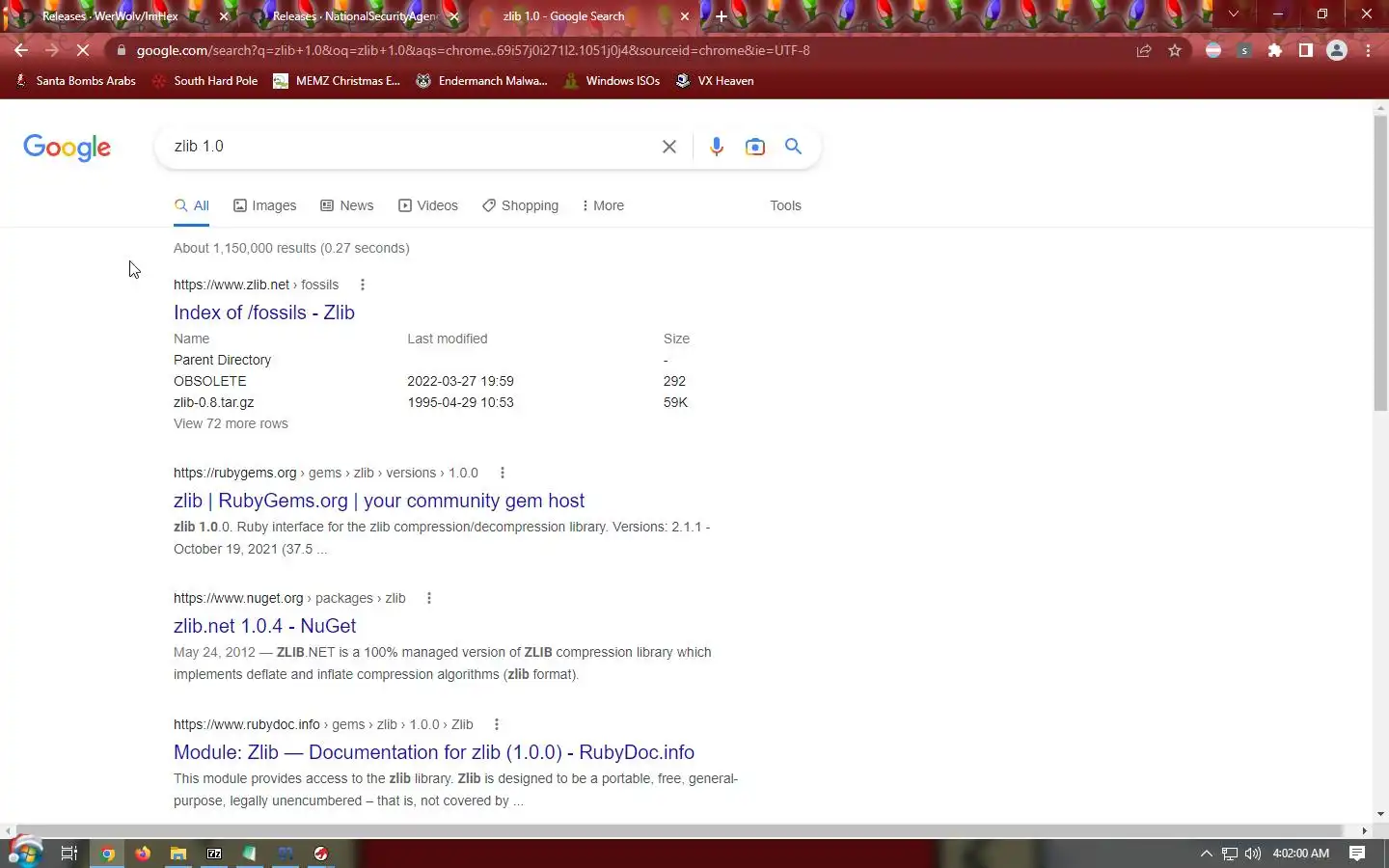Image resolution: width=1389 pixels, height=868 pixels.
Task: Click the volume speaker tray icon
Action: click(x=1252, y=854)
